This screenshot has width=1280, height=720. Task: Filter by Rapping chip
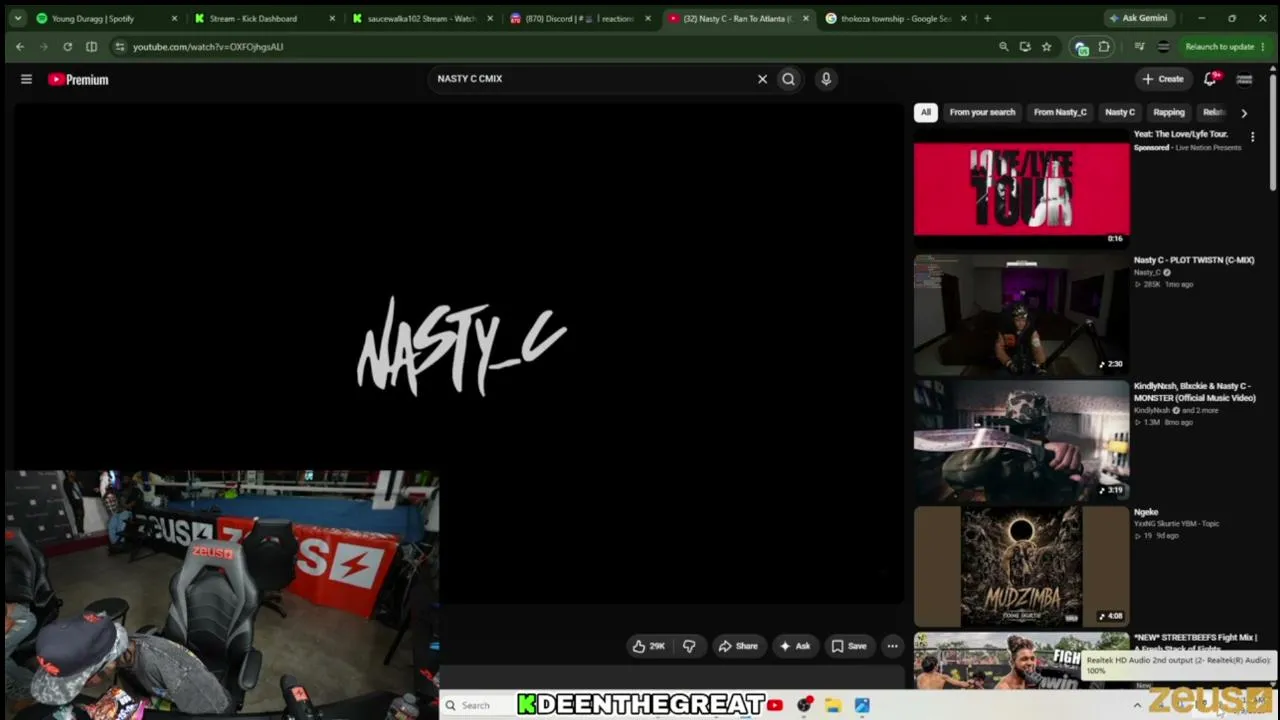[x=1169, y=112]
